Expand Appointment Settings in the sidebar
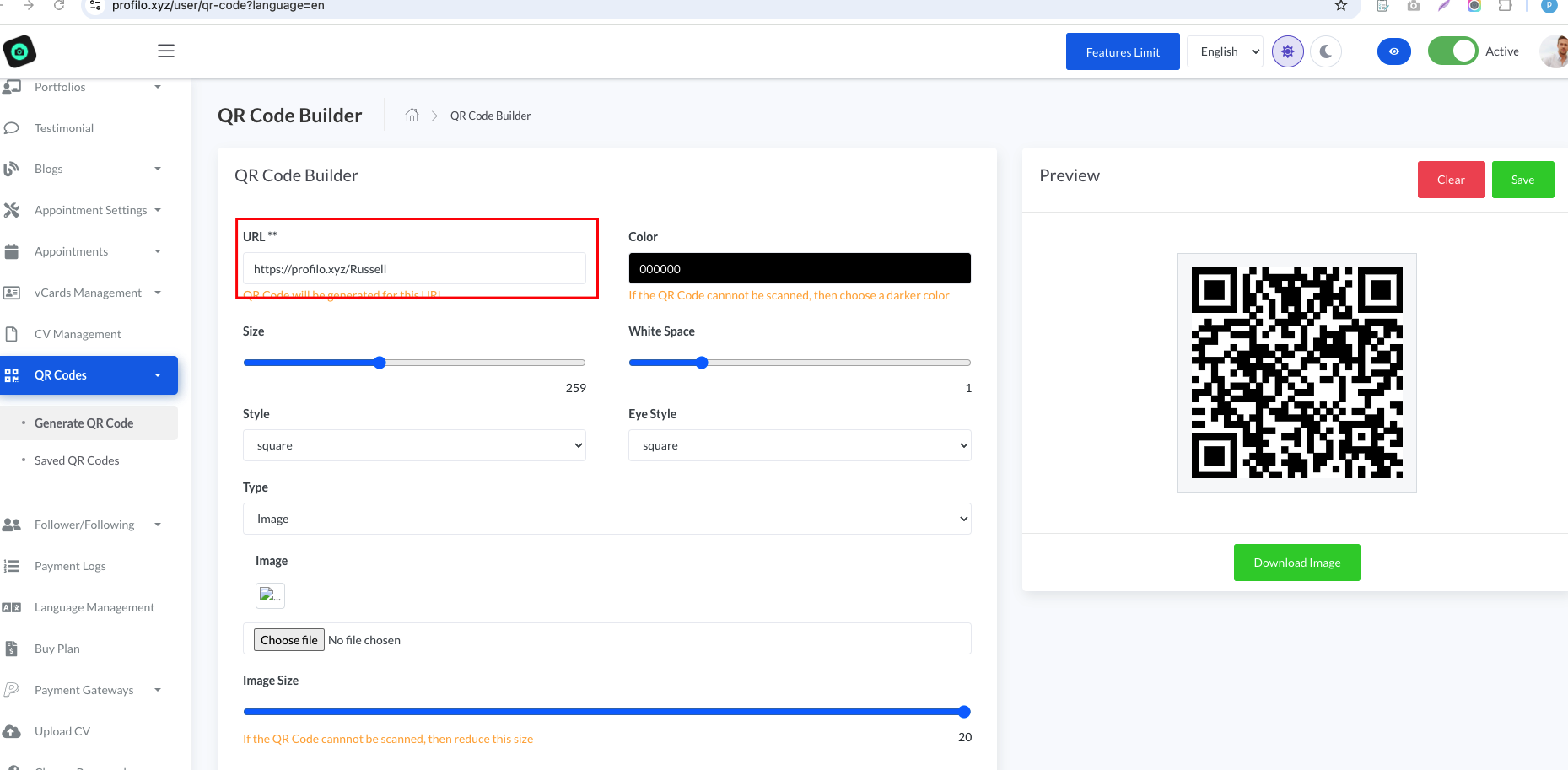Screen dimensions: 1568x770 [x=91, y=210]
